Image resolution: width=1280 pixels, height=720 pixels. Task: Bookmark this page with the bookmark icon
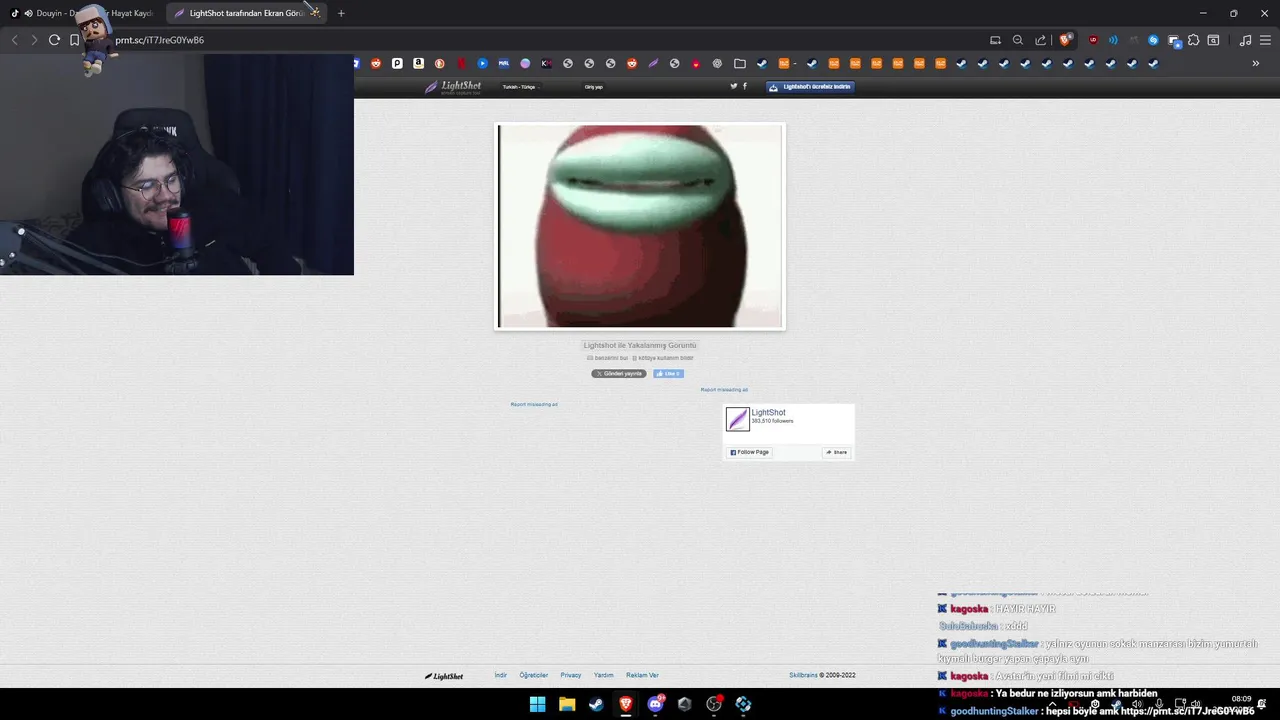coord(75,40)
